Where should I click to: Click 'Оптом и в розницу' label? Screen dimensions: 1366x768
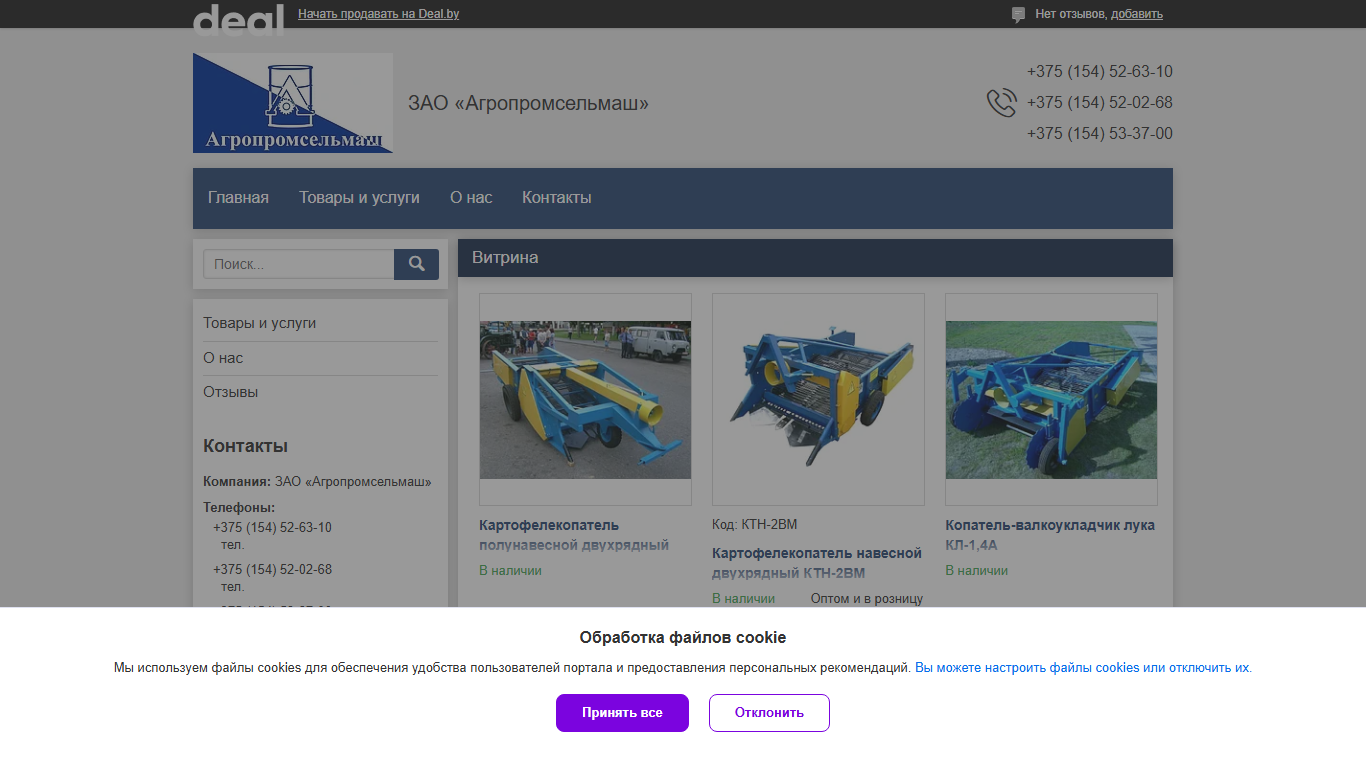[x=867, y=599]
